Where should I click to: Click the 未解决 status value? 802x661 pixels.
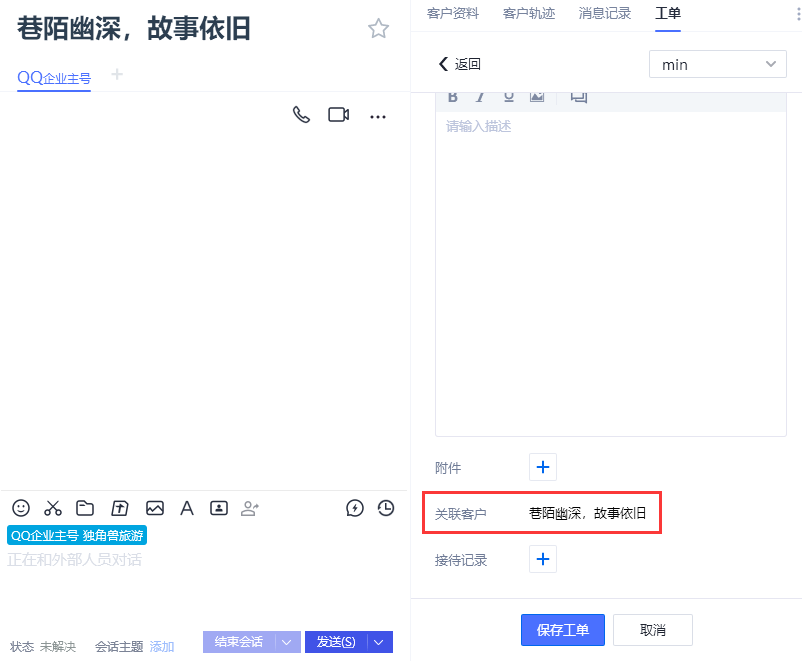coord(58,647)
